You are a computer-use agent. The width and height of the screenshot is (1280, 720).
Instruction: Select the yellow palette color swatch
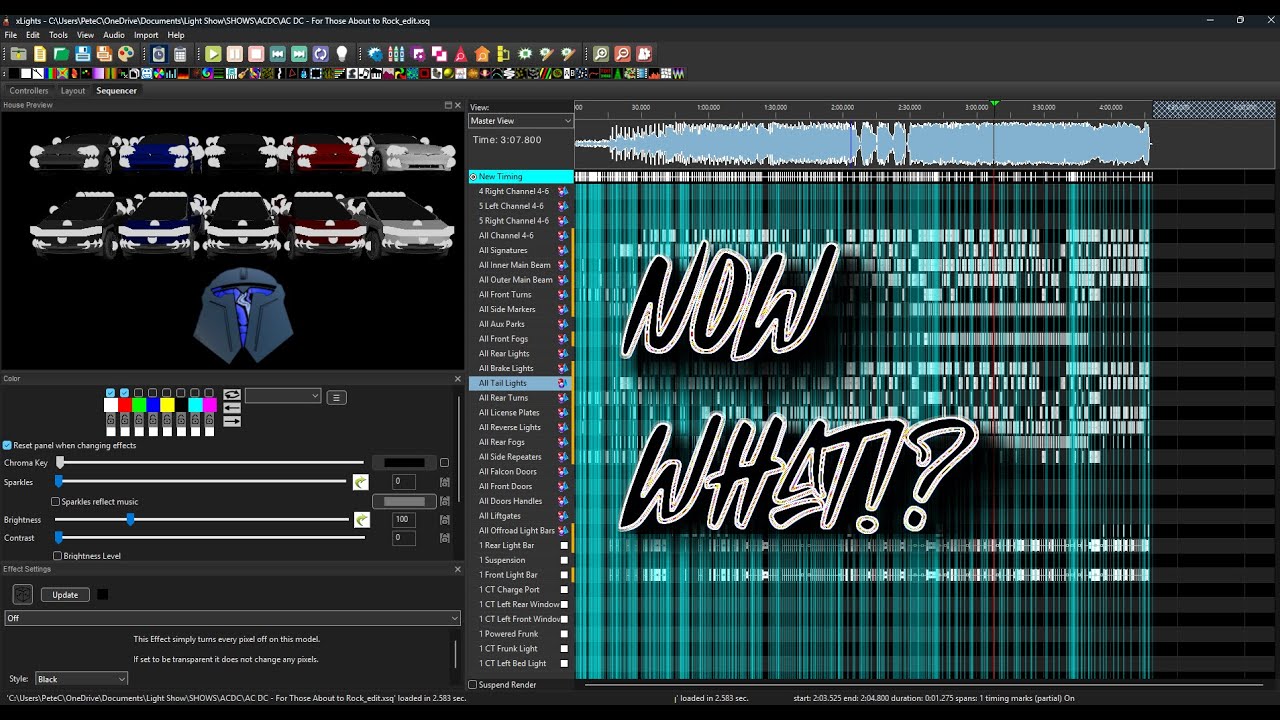coord(167,405)
